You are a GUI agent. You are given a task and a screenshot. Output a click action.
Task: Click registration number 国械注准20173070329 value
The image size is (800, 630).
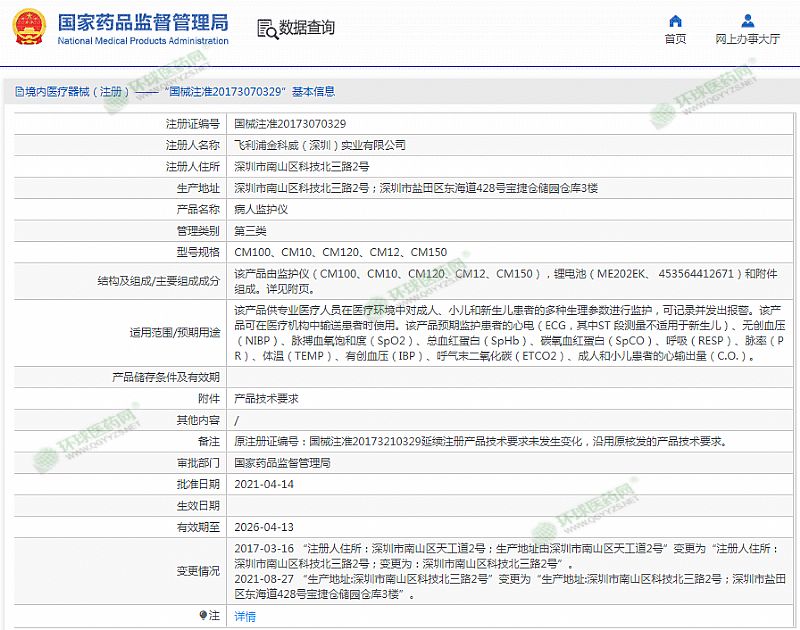pos(290,124)
